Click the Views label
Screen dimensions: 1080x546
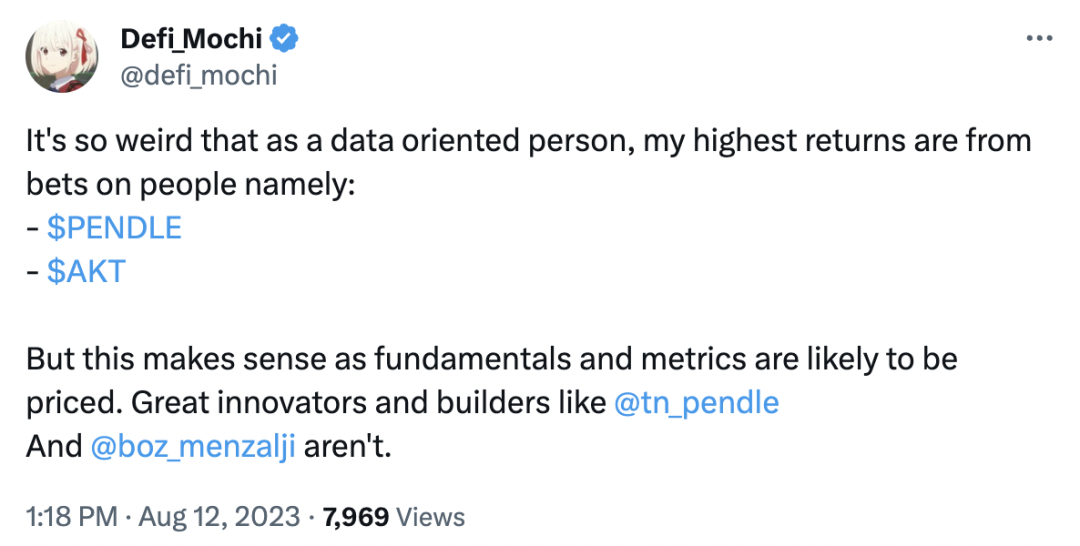point(431,517)
